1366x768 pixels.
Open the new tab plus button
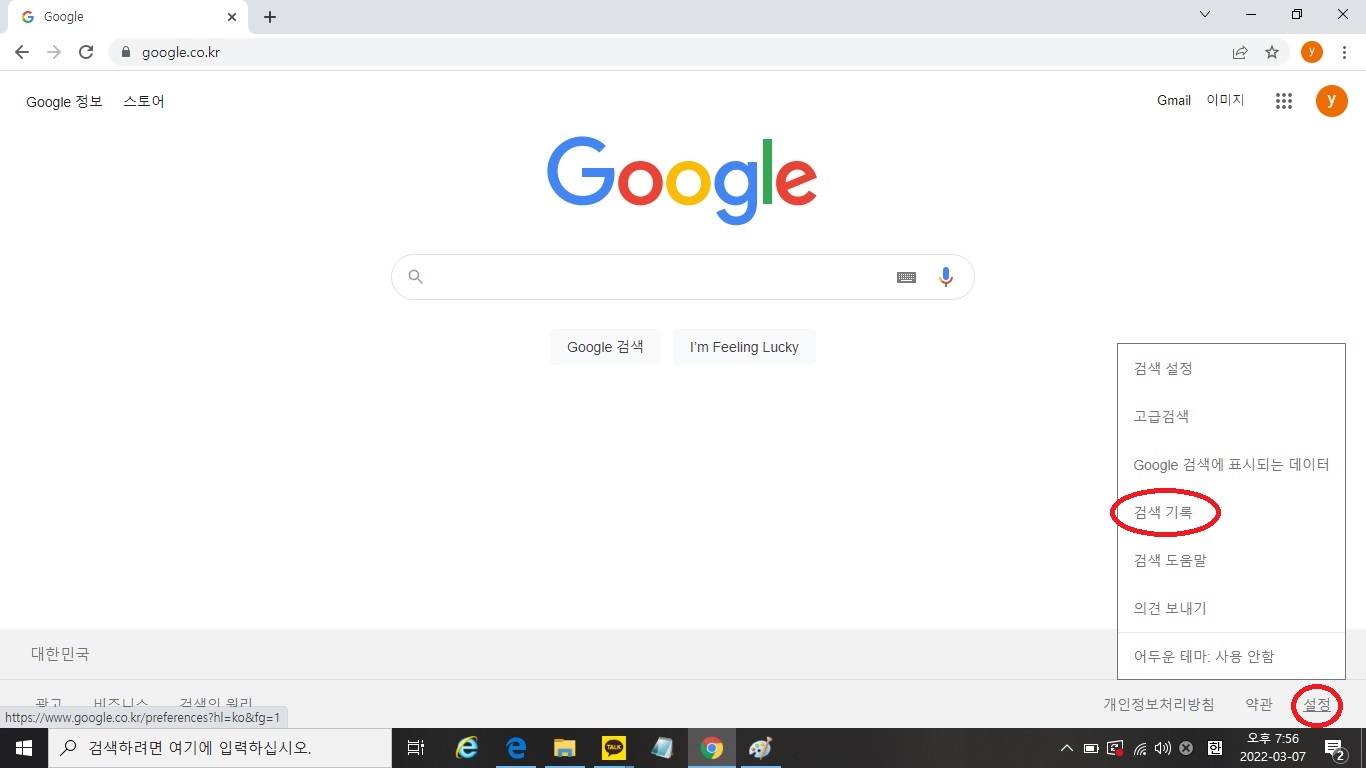point(270,17)
